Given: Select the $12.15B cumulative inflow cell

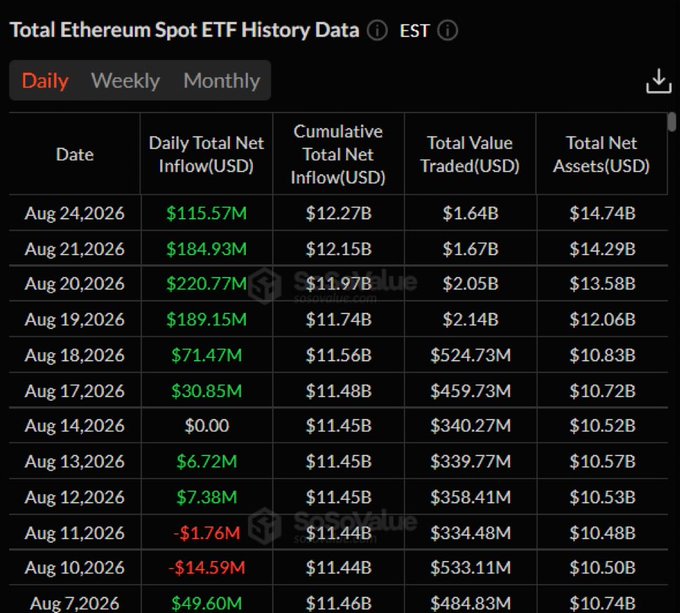Looking at the screenshot, I should pos(338,249).
